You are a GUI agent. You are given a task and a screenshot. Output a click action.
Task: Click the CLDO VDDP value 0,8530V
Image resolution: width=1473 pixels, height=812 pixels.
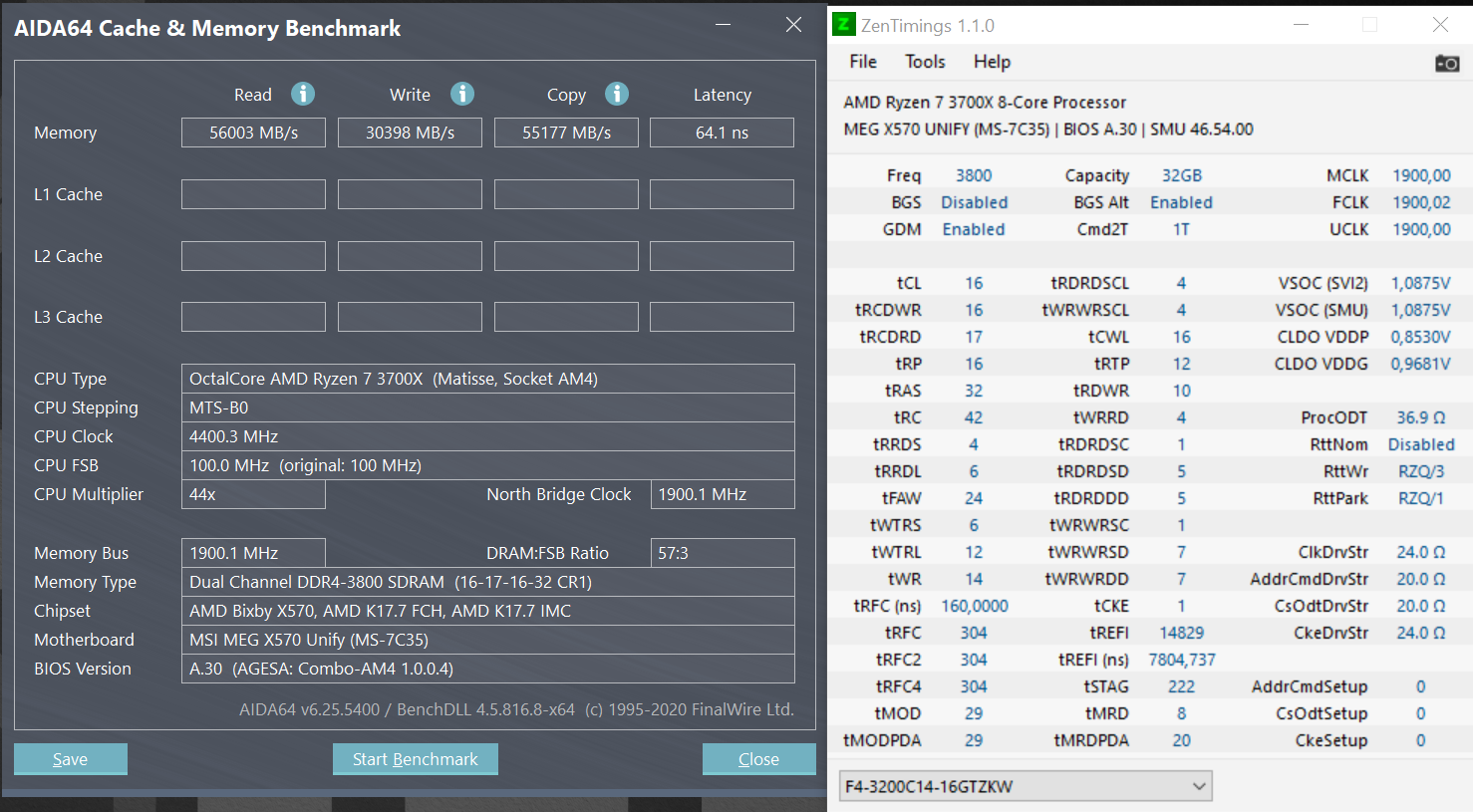tap(1421, 337)
